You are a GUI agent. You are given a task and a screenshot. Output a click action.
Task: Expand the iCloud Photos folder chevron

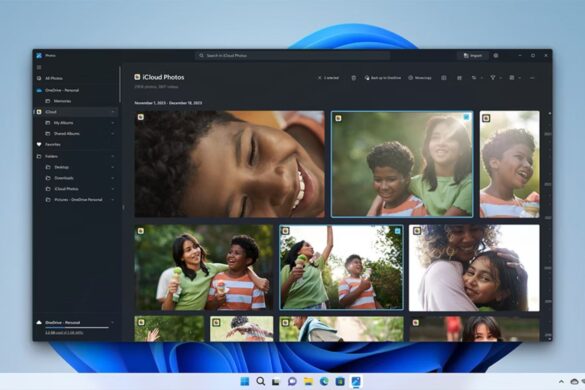pyautogui.click(x=113, y=189)
